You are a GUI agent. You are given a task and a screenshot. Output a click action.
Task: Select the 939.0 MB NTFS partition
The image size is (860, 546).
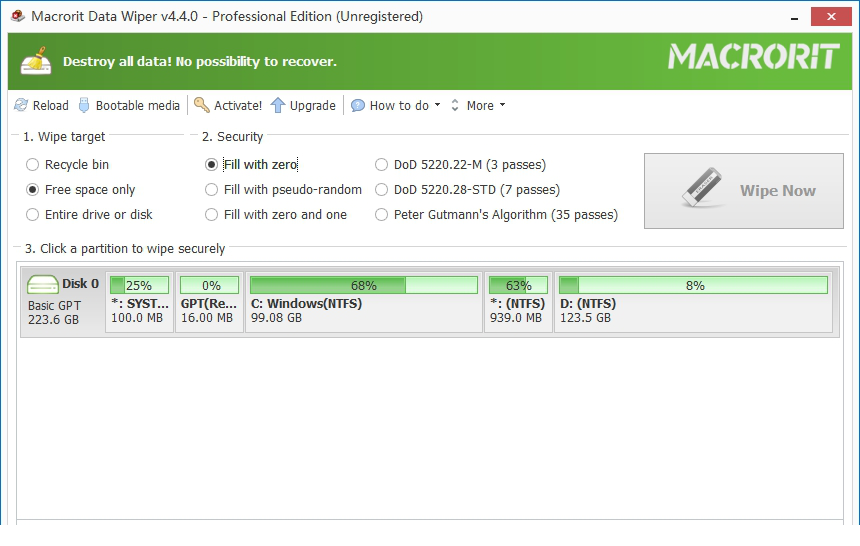click(x=518, y=302)
